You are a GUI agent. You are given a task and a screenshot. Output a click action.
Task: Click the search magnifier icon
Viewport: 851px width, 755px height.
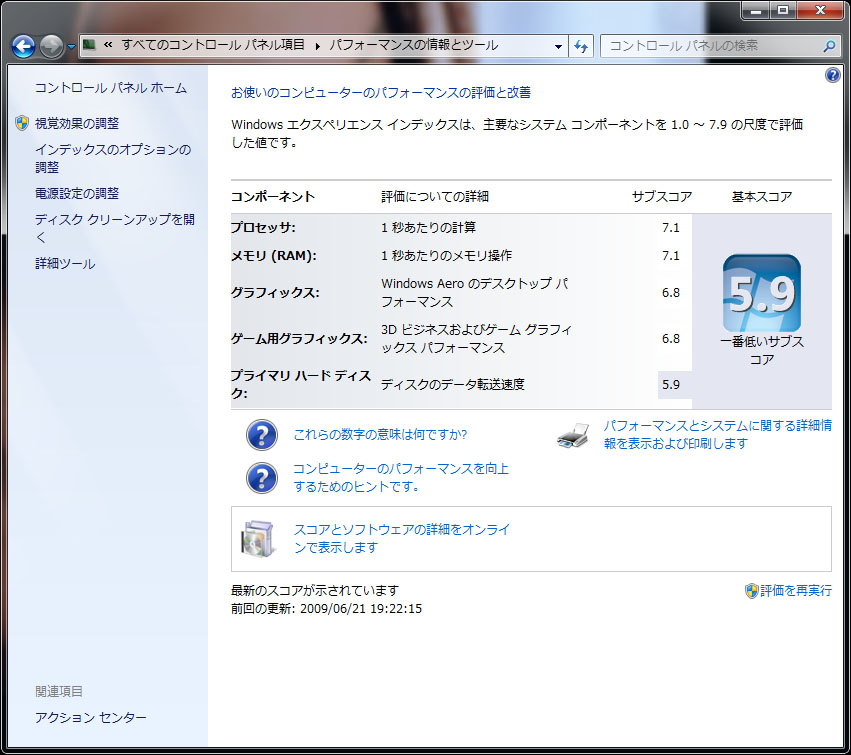[x=828, y=46]
